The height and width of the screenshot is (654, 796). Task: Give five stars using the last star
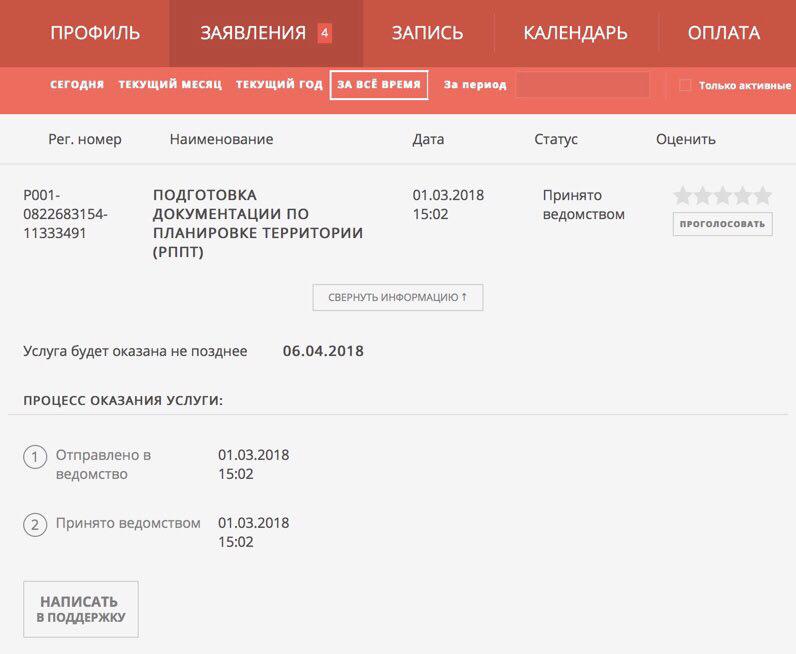(763, 196)
